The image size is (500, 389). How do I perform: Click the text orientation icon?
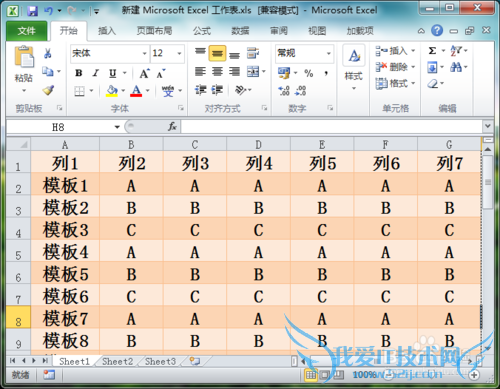click(x=240, y=90)
